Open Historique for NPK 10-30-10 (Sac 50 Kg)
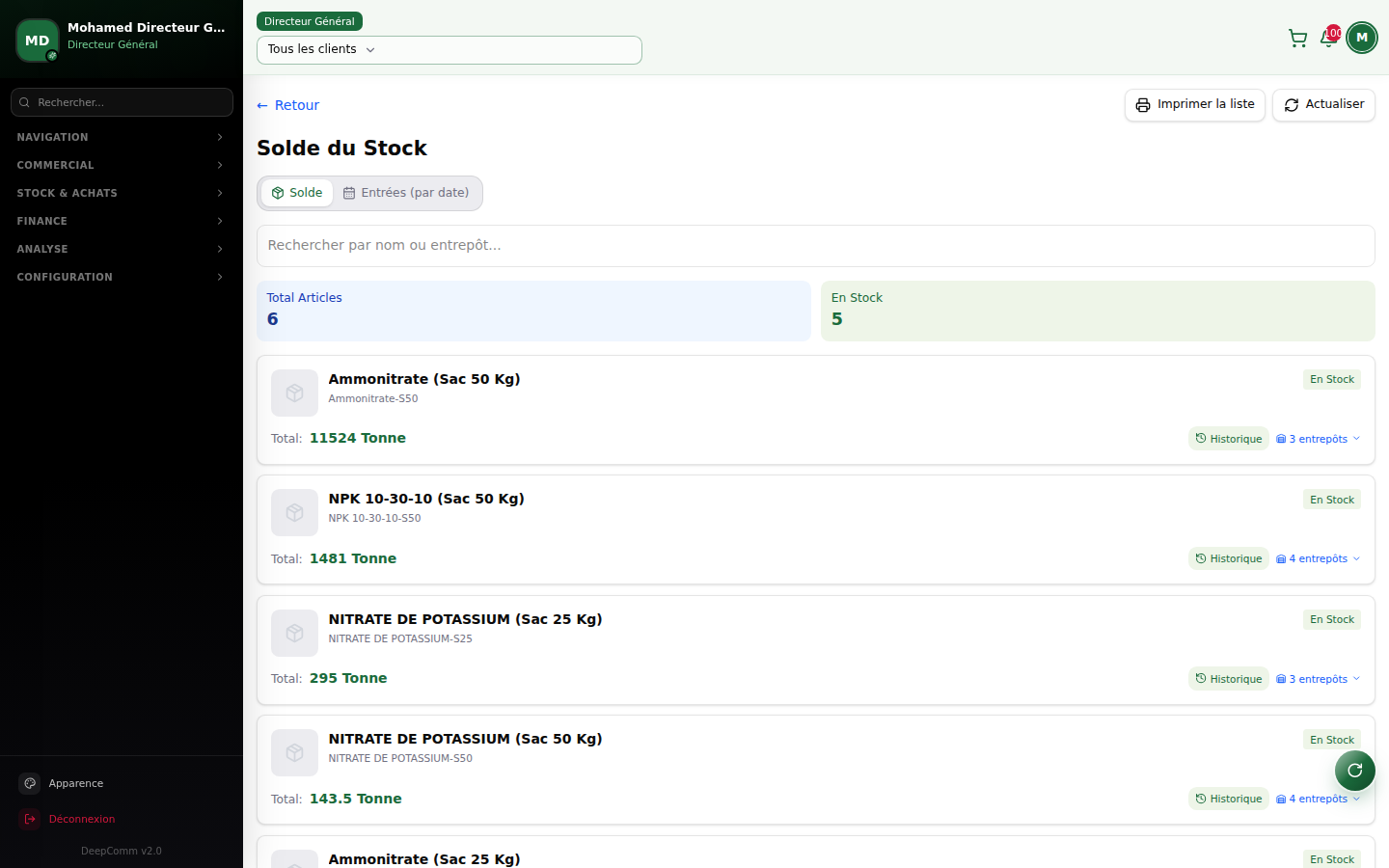 [1229, 558]
